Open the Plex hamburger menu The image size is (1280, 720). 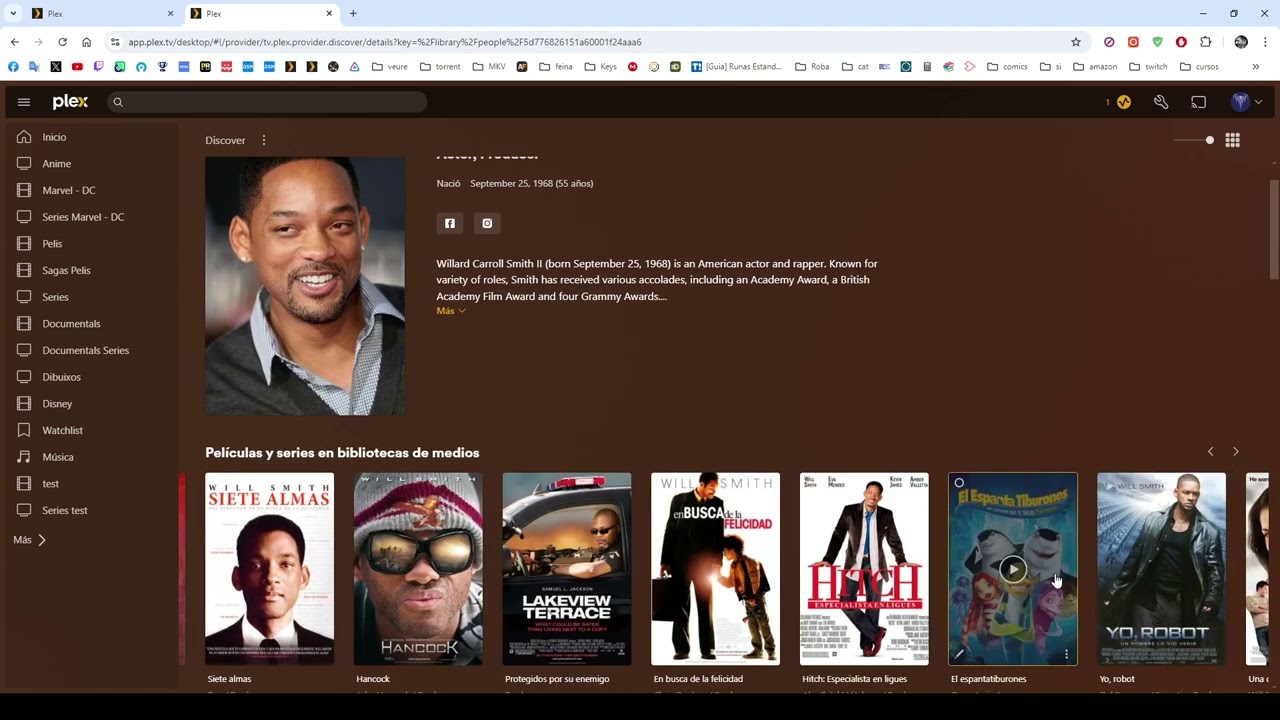coord(24,102)
